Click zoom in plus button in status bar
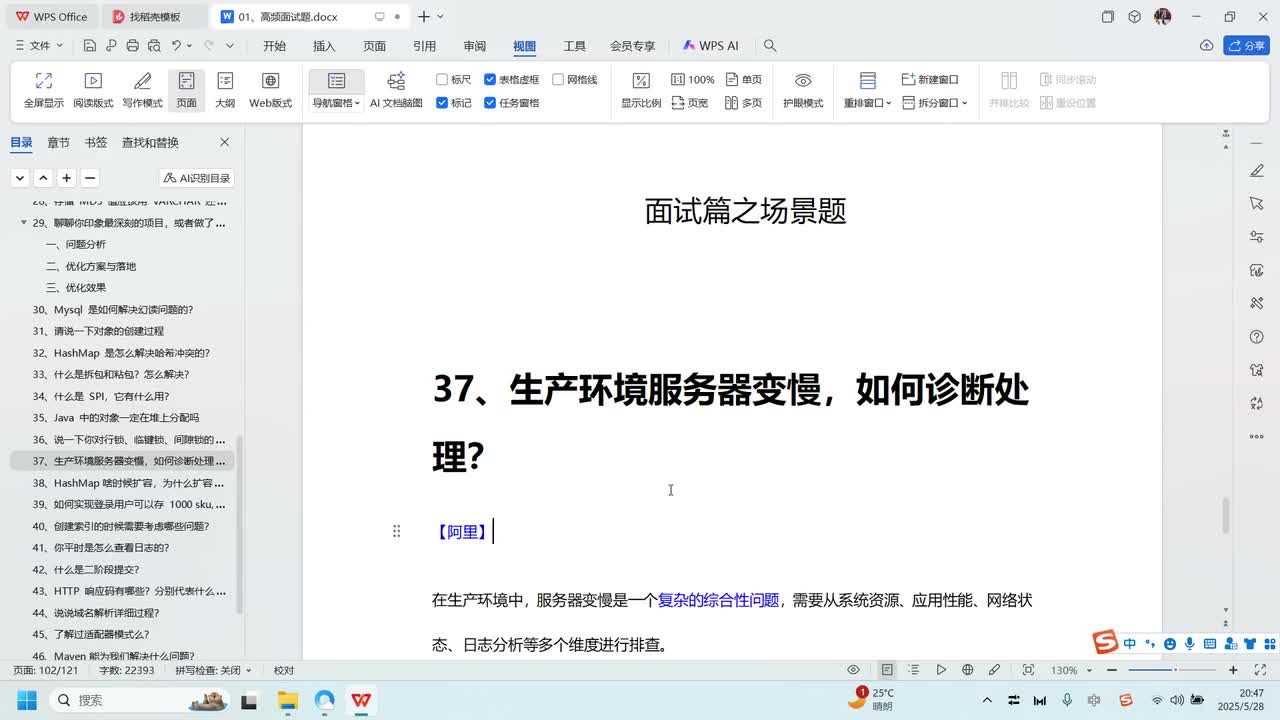This screenshot has width=1280, height=720. click(x=1233, y=670)
